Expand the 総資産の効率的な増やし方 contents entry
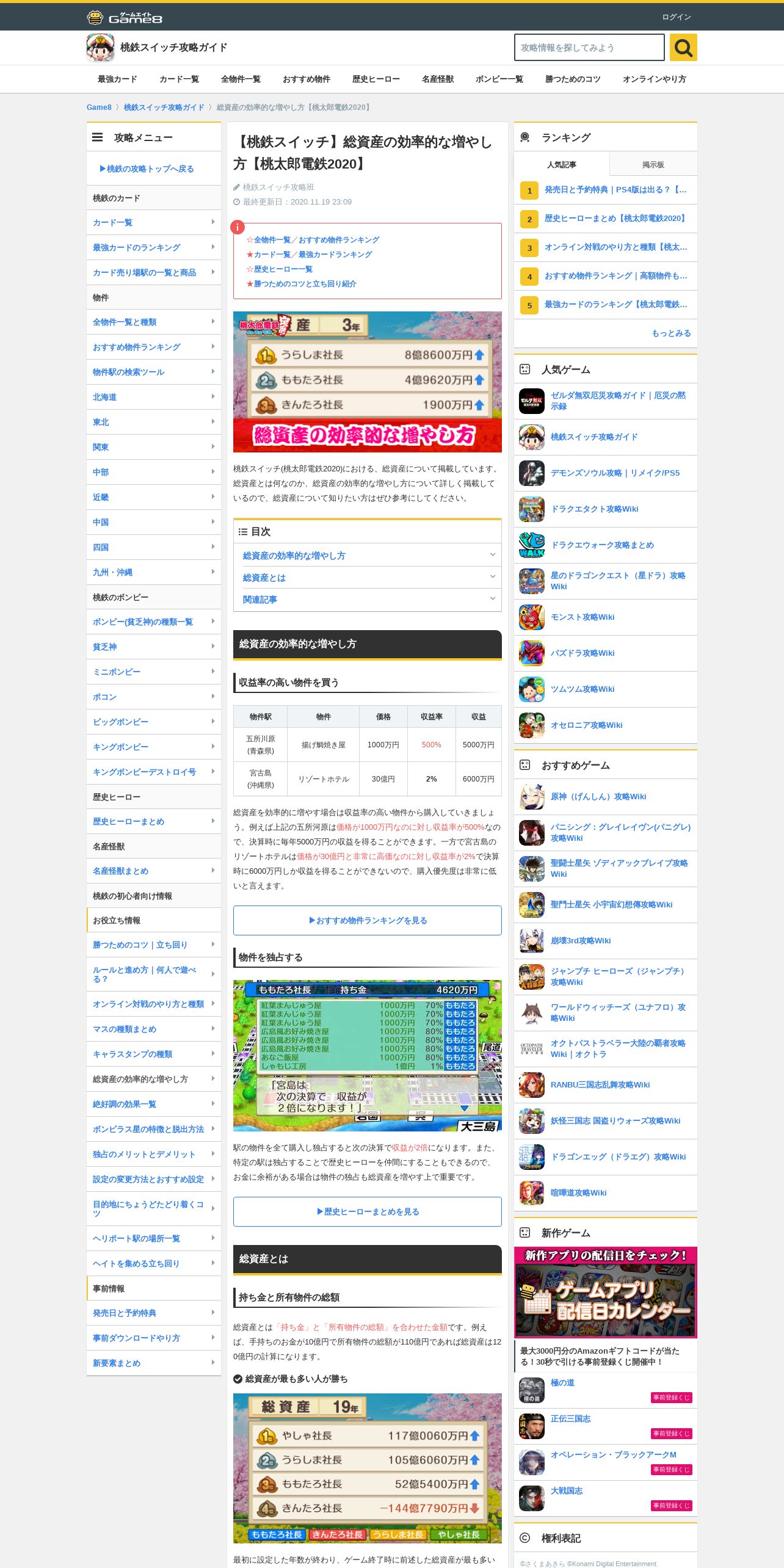Screen dimensions: 784x1568 368,556
